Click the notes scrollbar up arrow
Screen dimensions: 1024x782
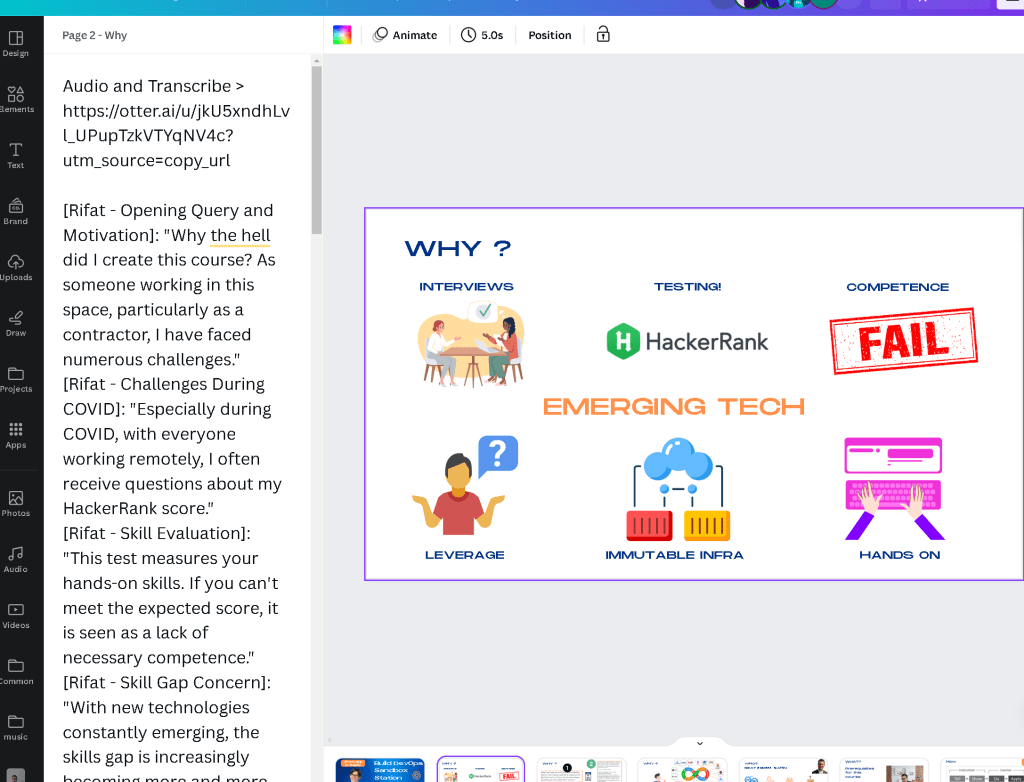tap(317, 61)
